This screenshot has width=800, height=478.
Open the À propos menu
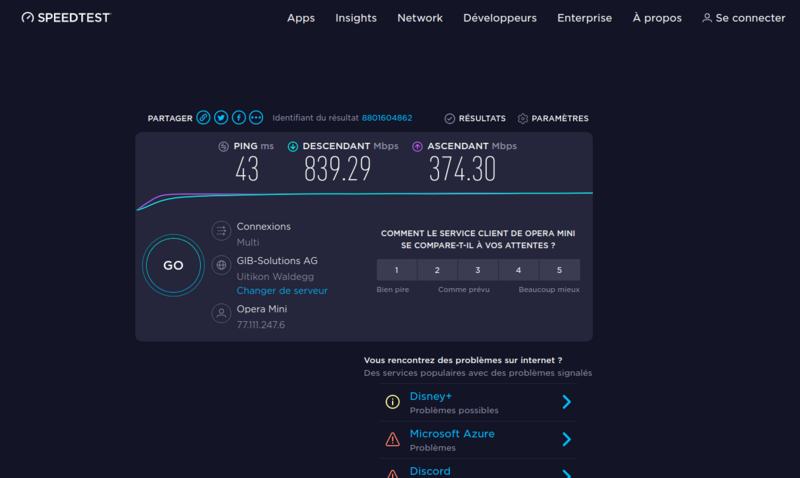click(657, 18)
